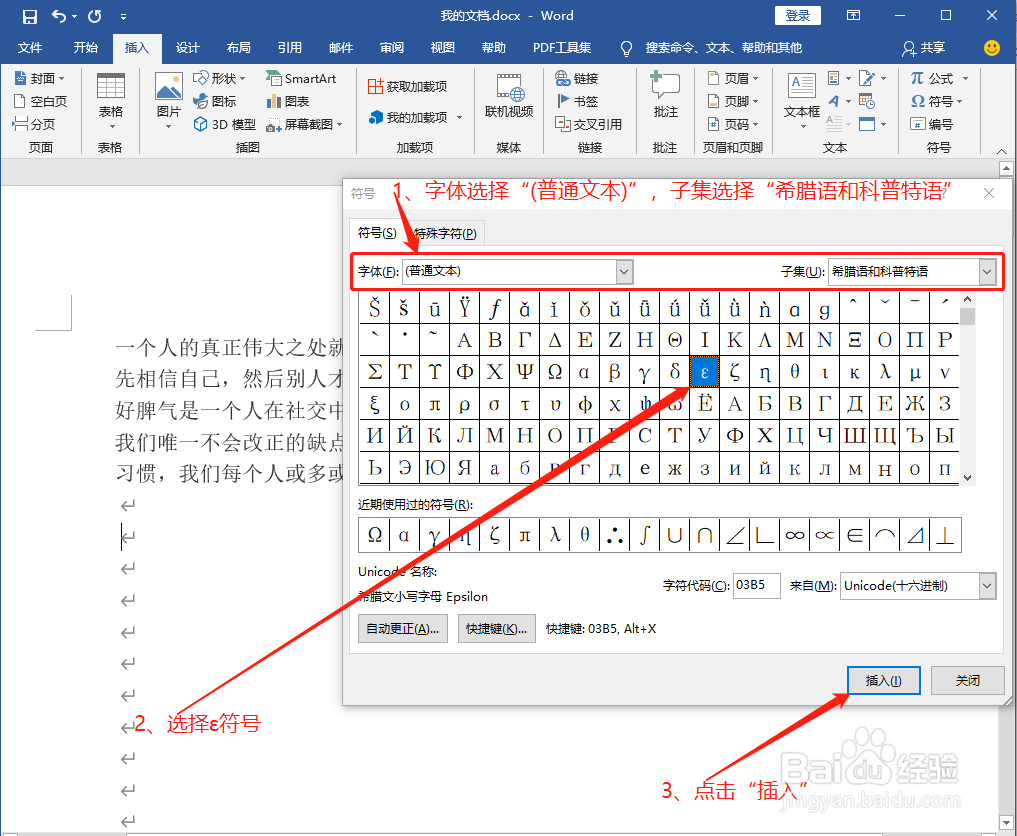This screenshot has height=836, width=1017.
Task: Click the 编号 number icon
Action: pyautogui.click(x=931, y=124)
